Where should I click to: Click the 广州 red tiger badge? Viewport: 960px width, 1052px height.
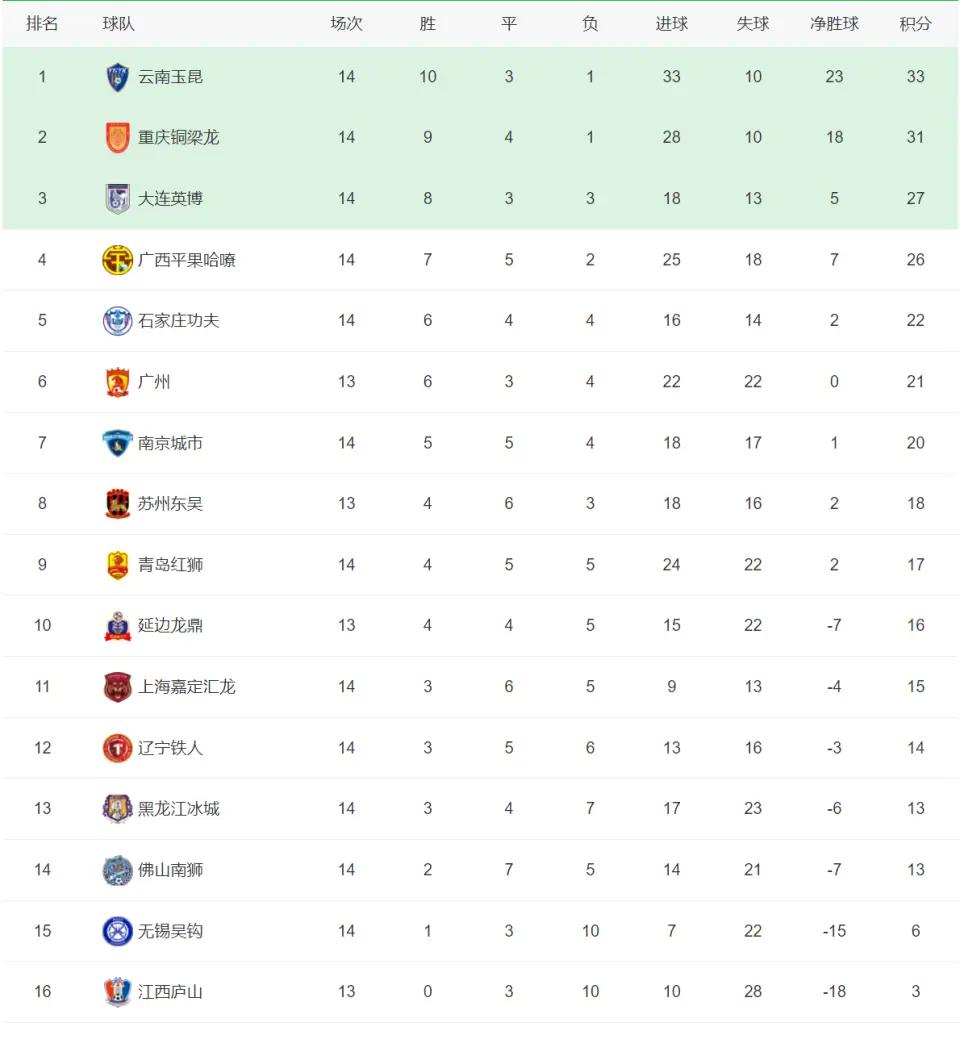coord(117,382)
